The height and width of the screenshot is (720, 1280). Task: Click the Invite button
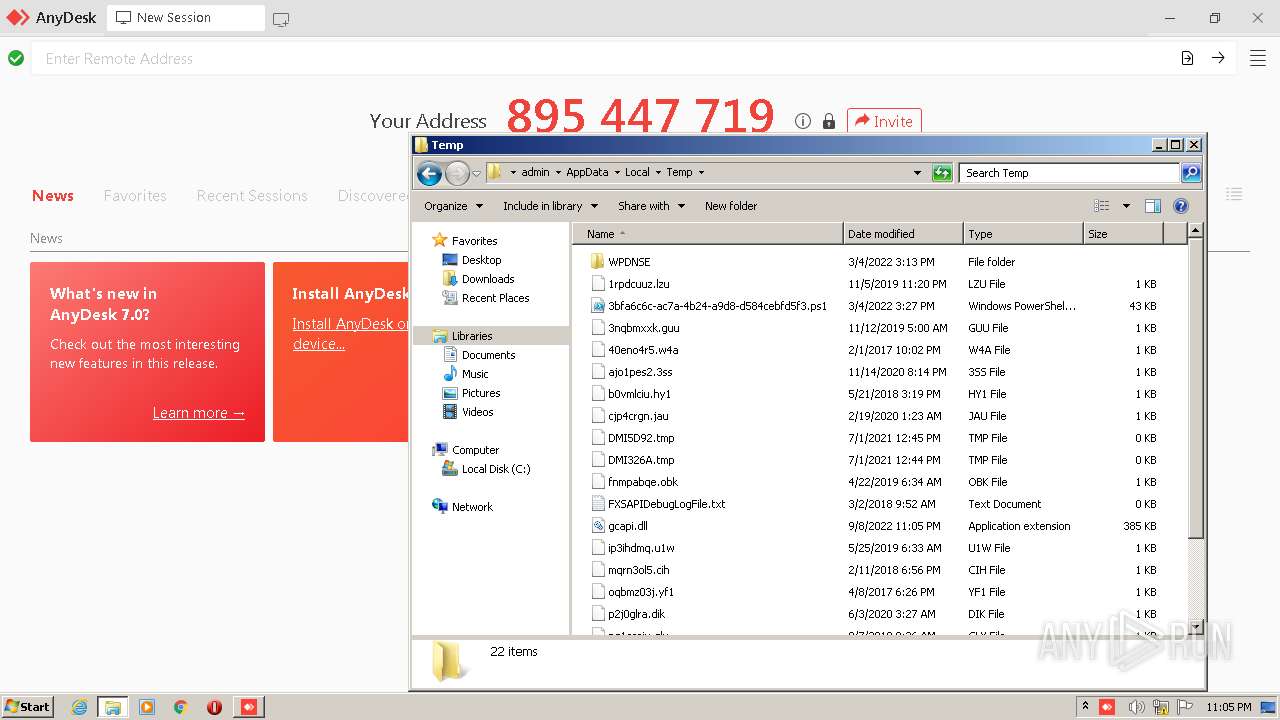(884, 121)
